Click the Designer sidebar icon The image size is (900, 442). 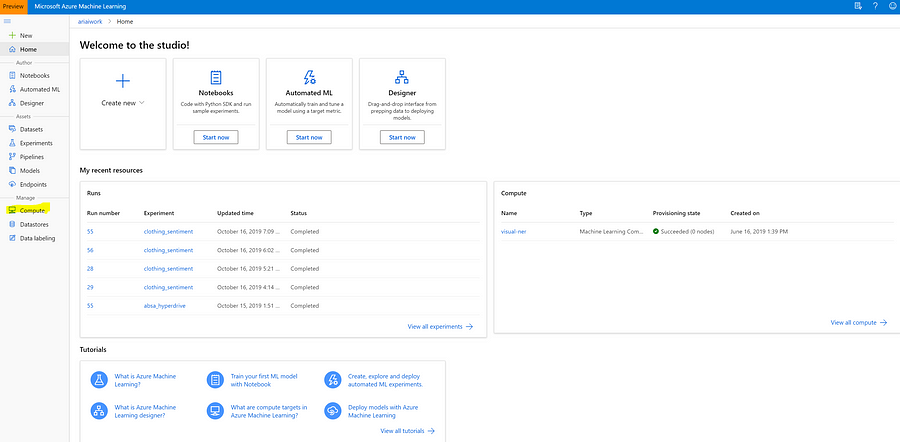click(12, 103)
